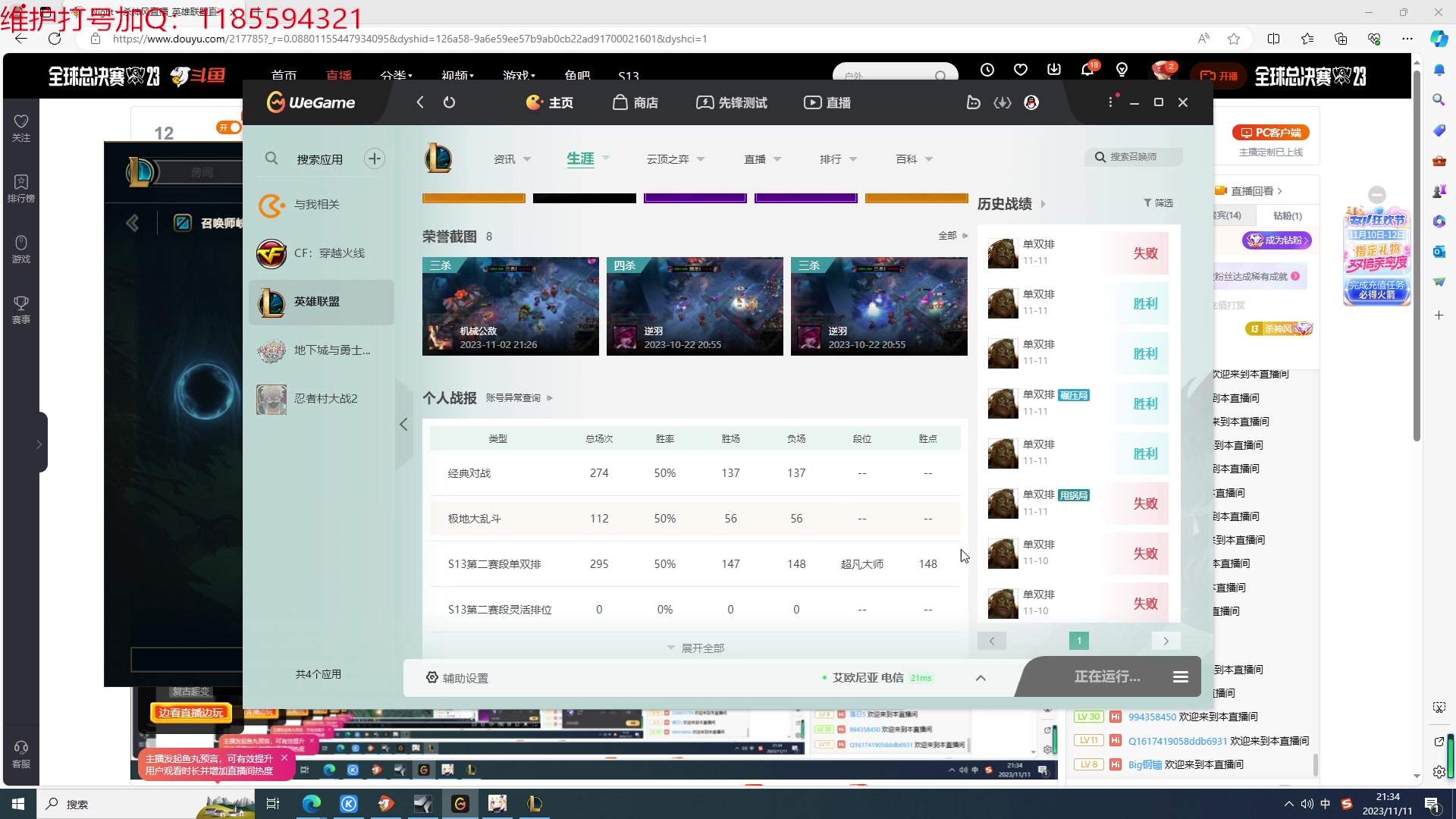Open WeGame from the Windows taskbar
The width and height of the screenshot is (1456, 819).
pyautogui.click(x=460, y=804)
